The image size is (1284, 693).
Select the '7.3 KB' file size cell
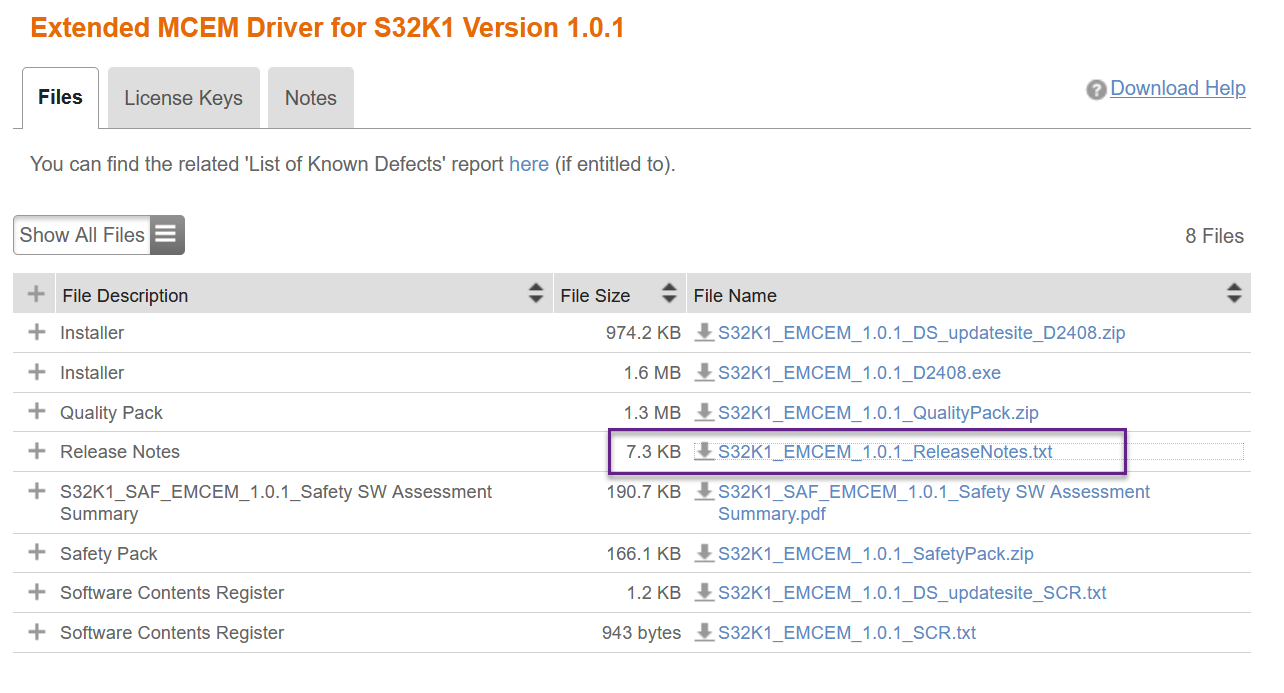[653, 452]
